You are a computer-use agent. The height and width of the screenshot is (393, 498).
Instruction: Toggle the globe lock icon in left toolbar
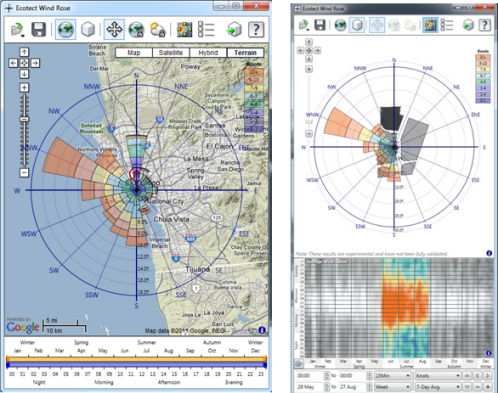[x=136, y=29]
